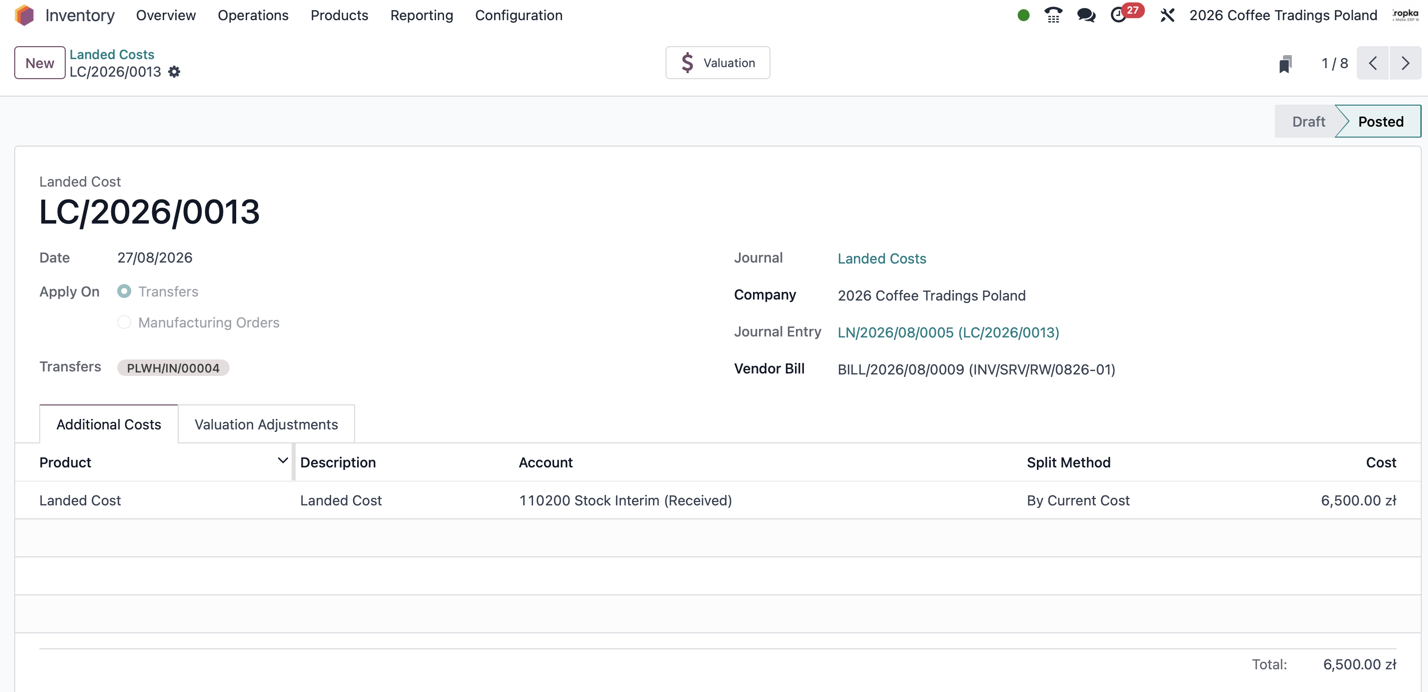Click the large LC/2026/0013 record title
This screenshot has height=692, width=1428.
[x=149, y=212]
